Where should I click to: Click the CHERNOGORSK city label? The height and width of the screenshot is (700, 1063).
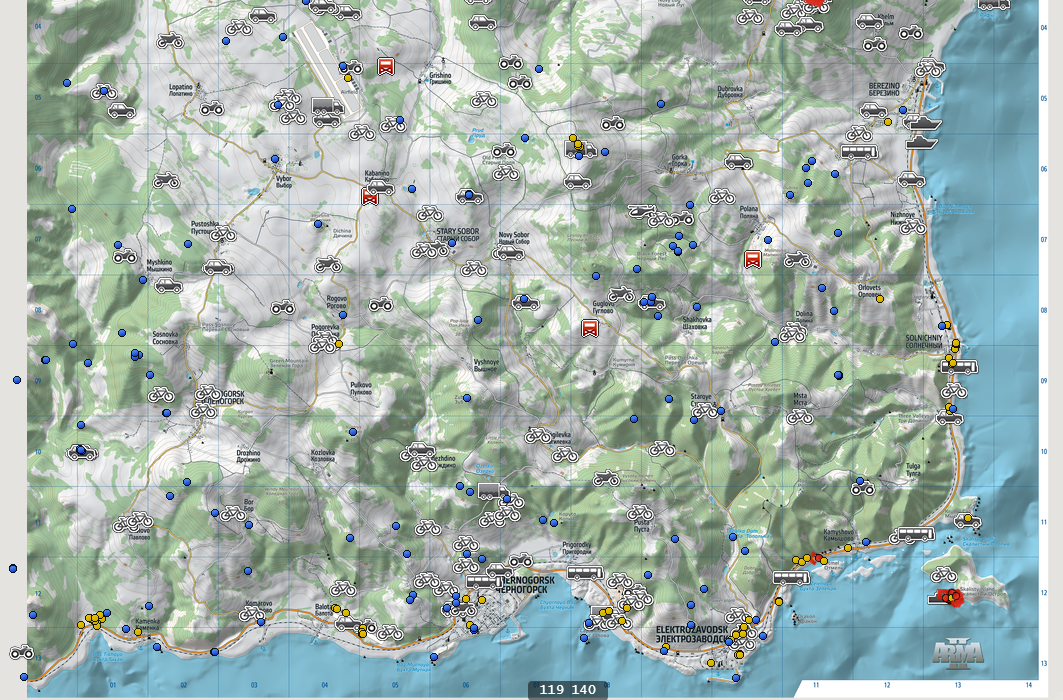(525, 584)
